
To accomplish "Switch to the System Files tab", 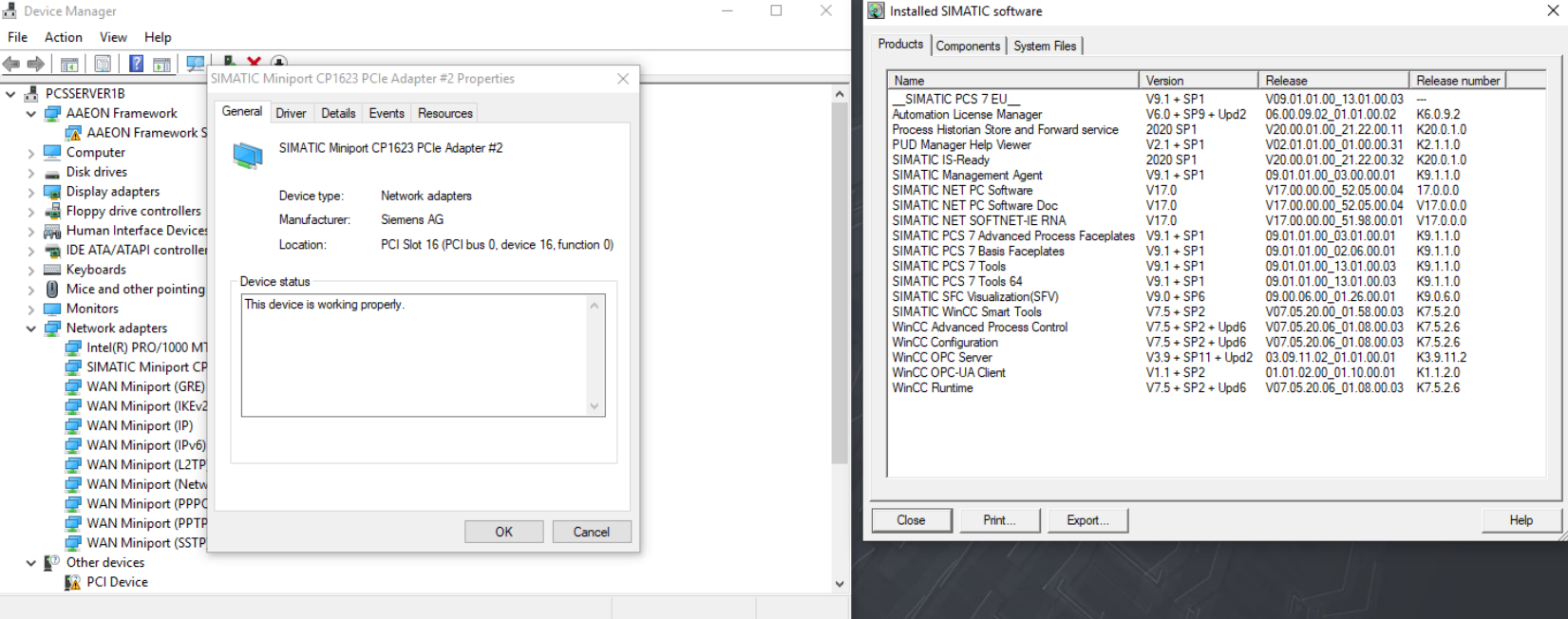I will tap(1045, 46).
